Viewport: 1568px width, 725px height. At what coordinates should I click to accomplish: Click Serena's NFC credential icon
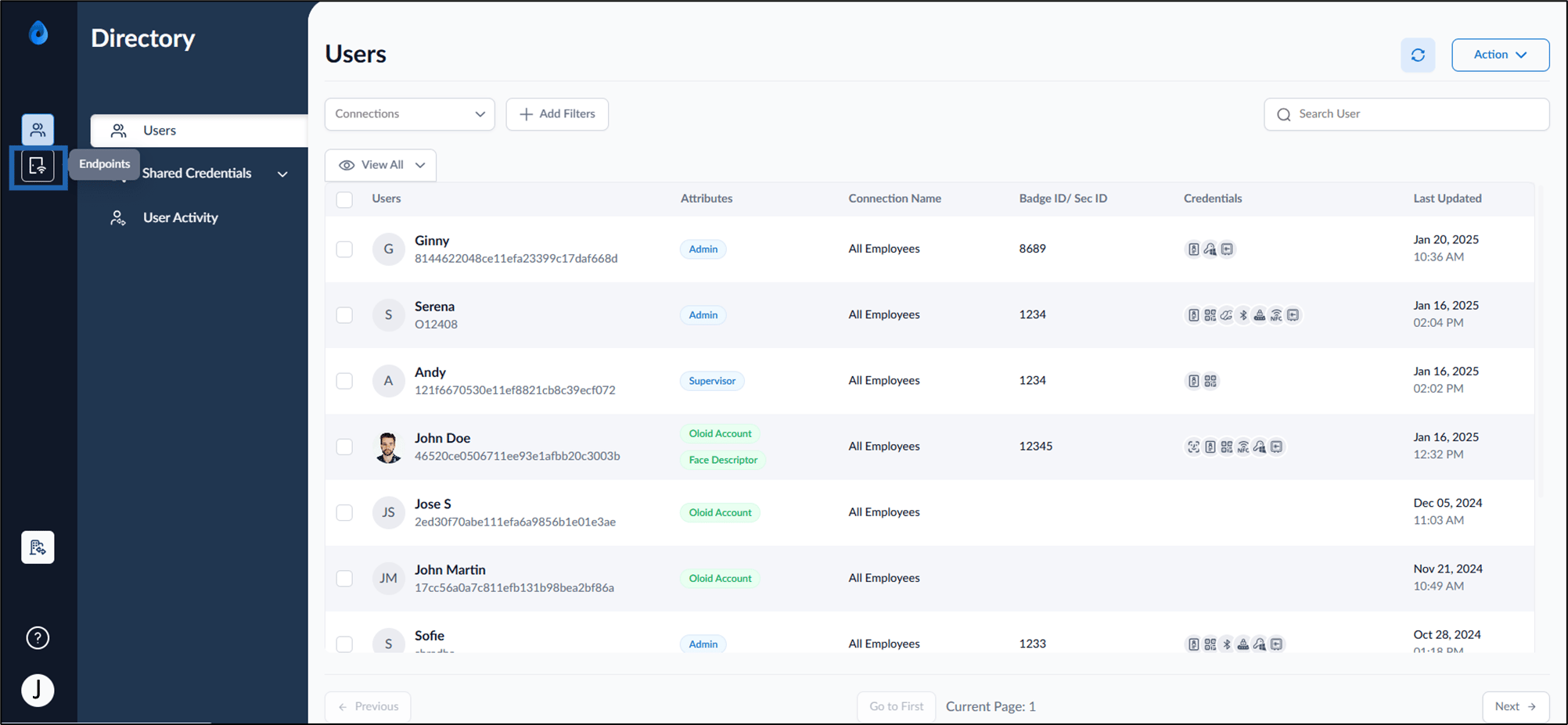pyautogui.click(x=1276, y=315)
